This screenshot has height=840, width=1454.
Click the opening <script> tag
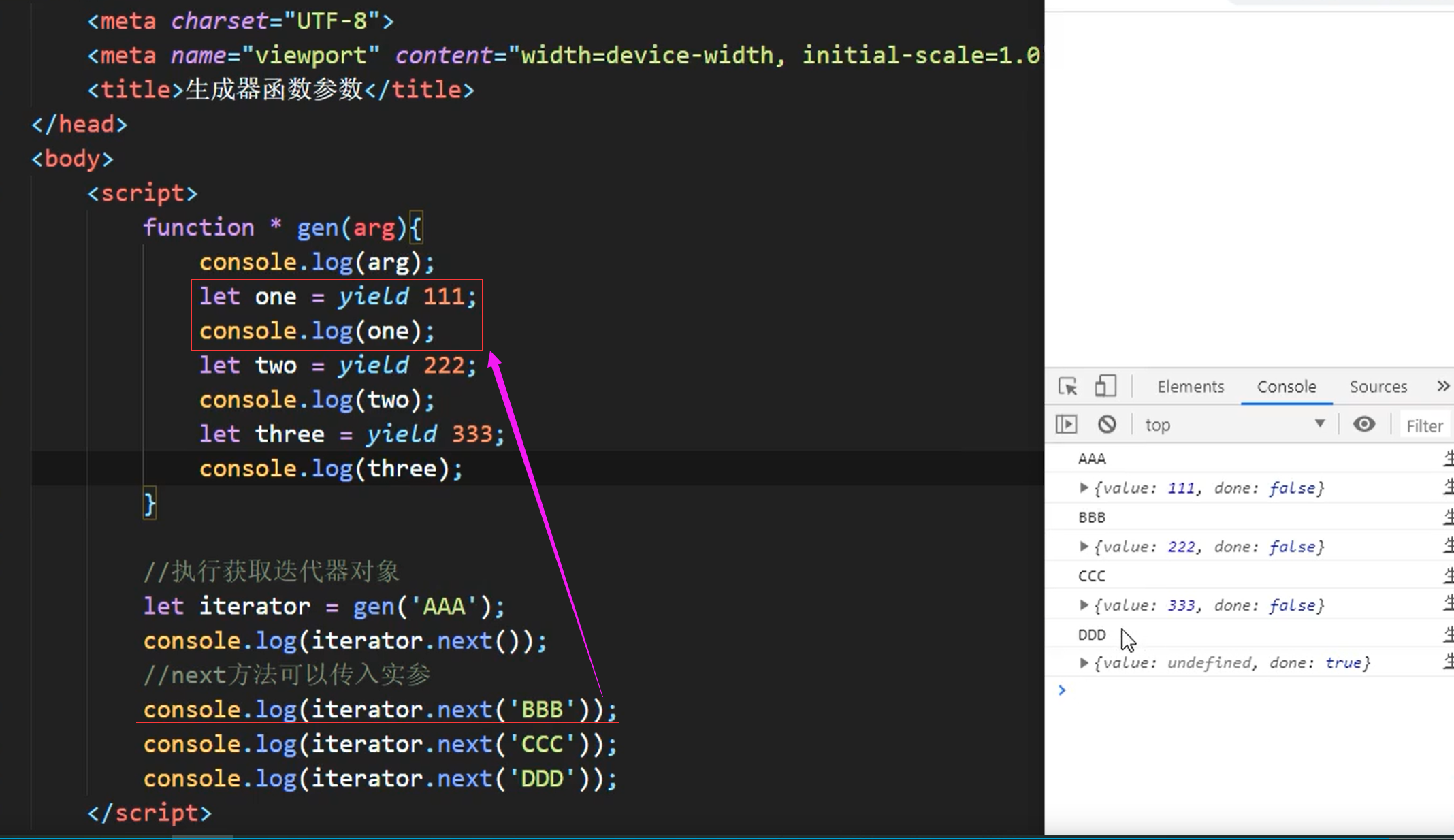pos(142,193)
